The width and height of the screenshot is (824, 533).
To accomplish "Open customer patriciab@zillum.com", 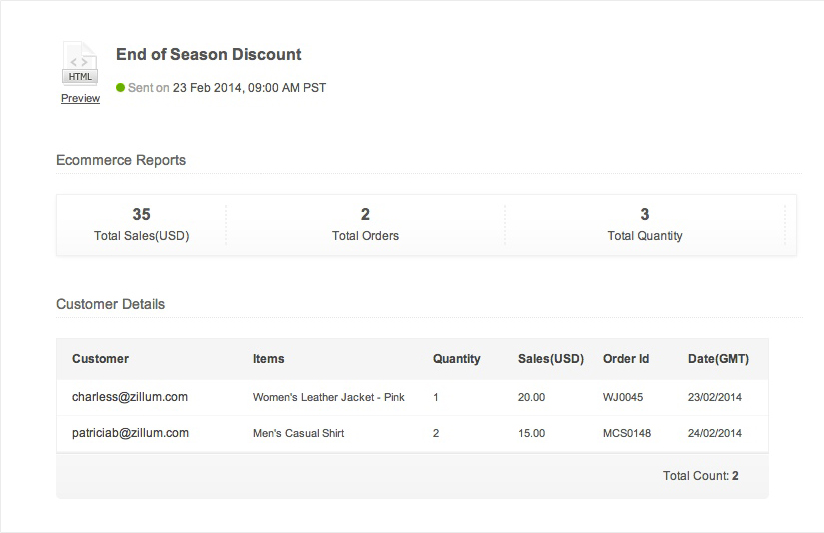I will click(130, 433).
